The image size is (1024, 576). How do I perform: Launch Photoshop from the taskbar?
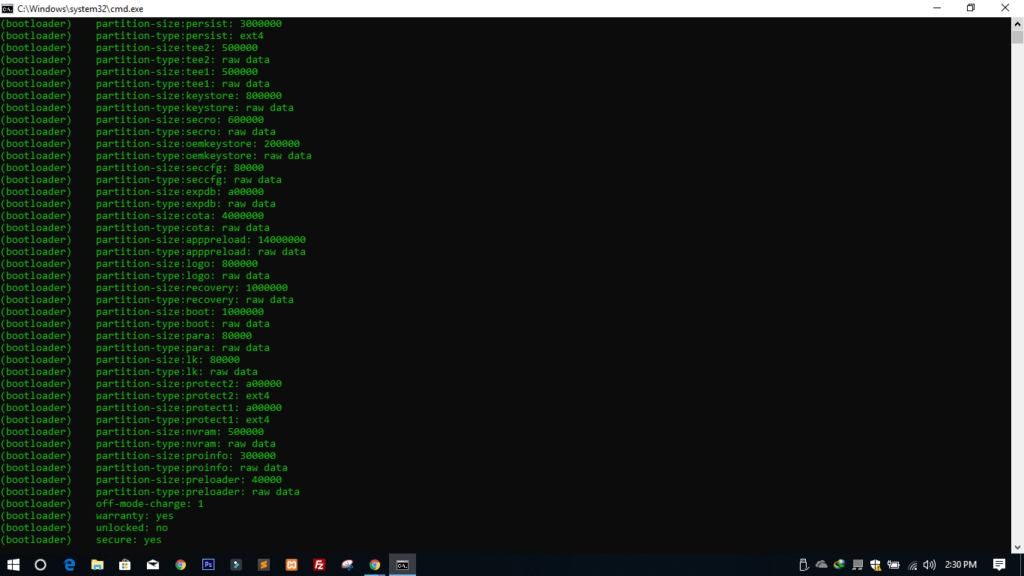[208, 565]
